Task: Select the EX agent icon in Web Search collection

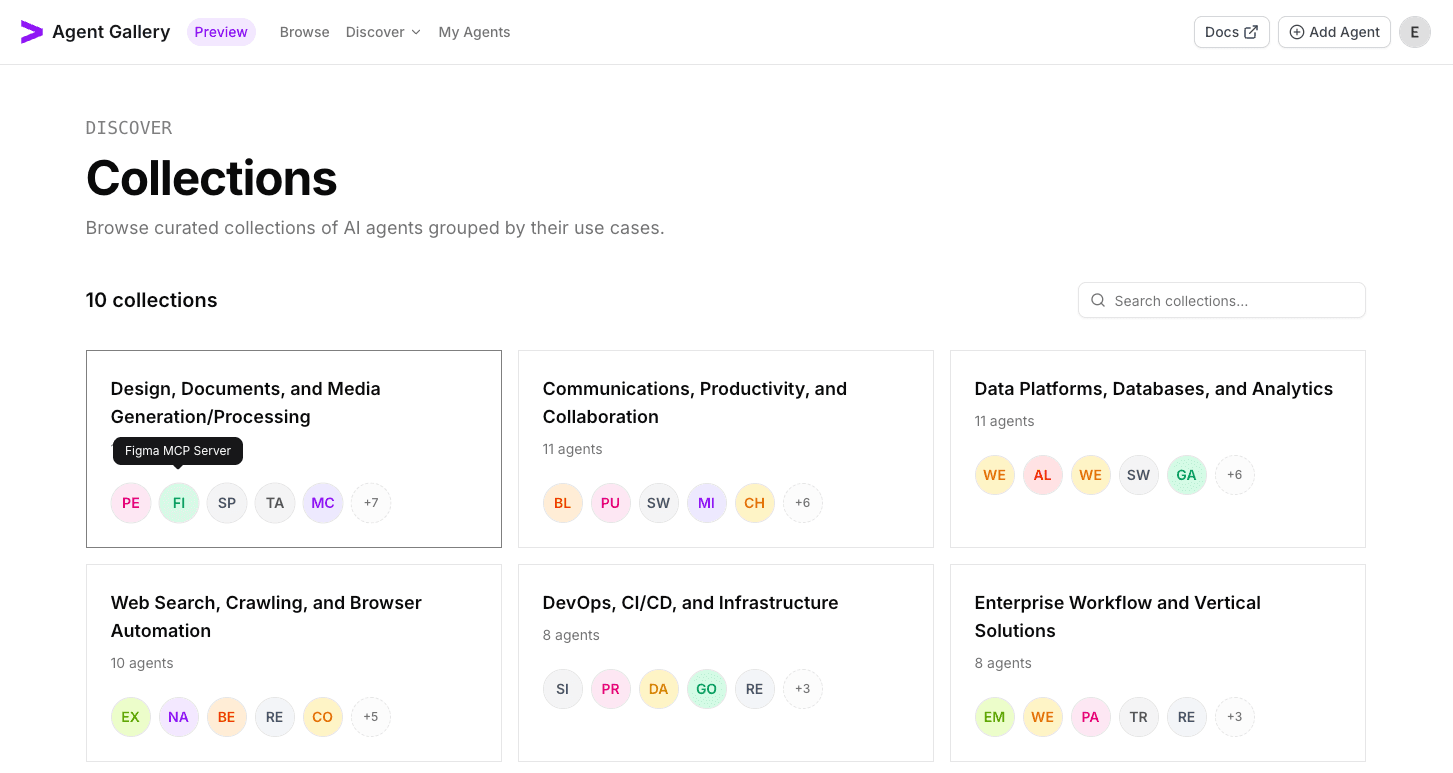Action: coord(131,717)
